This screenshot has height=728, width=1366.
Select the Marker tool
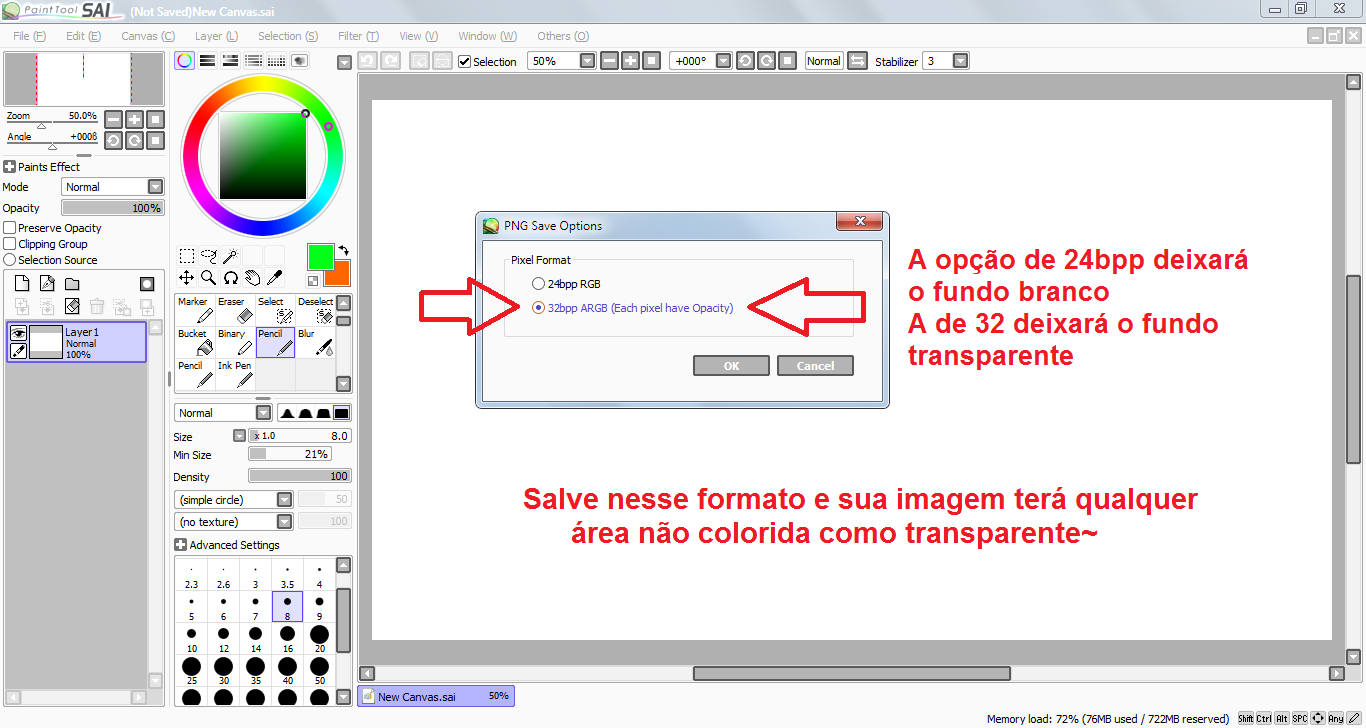coord(195,310)
